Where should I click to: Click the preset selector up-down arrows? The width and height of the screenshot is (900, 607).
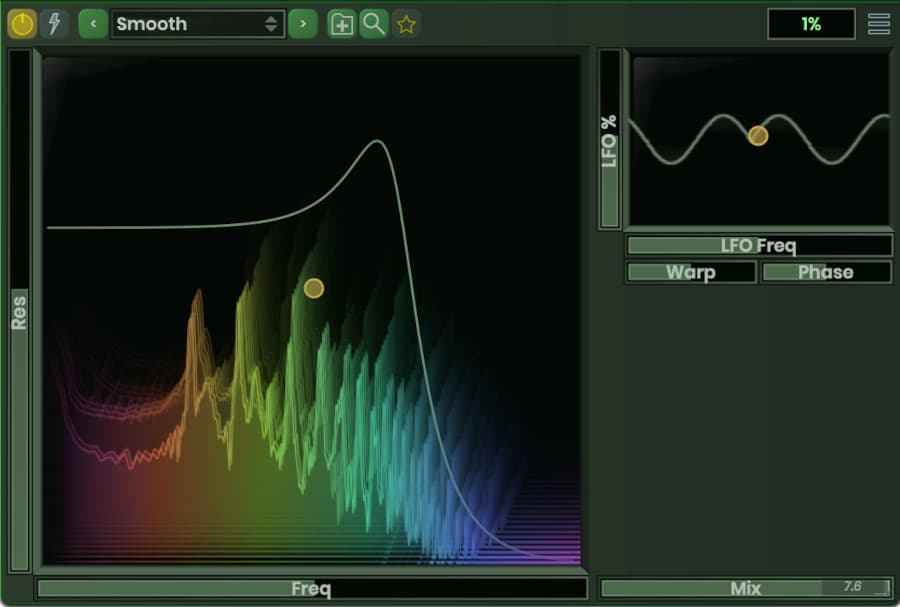[x=271, y=24]
